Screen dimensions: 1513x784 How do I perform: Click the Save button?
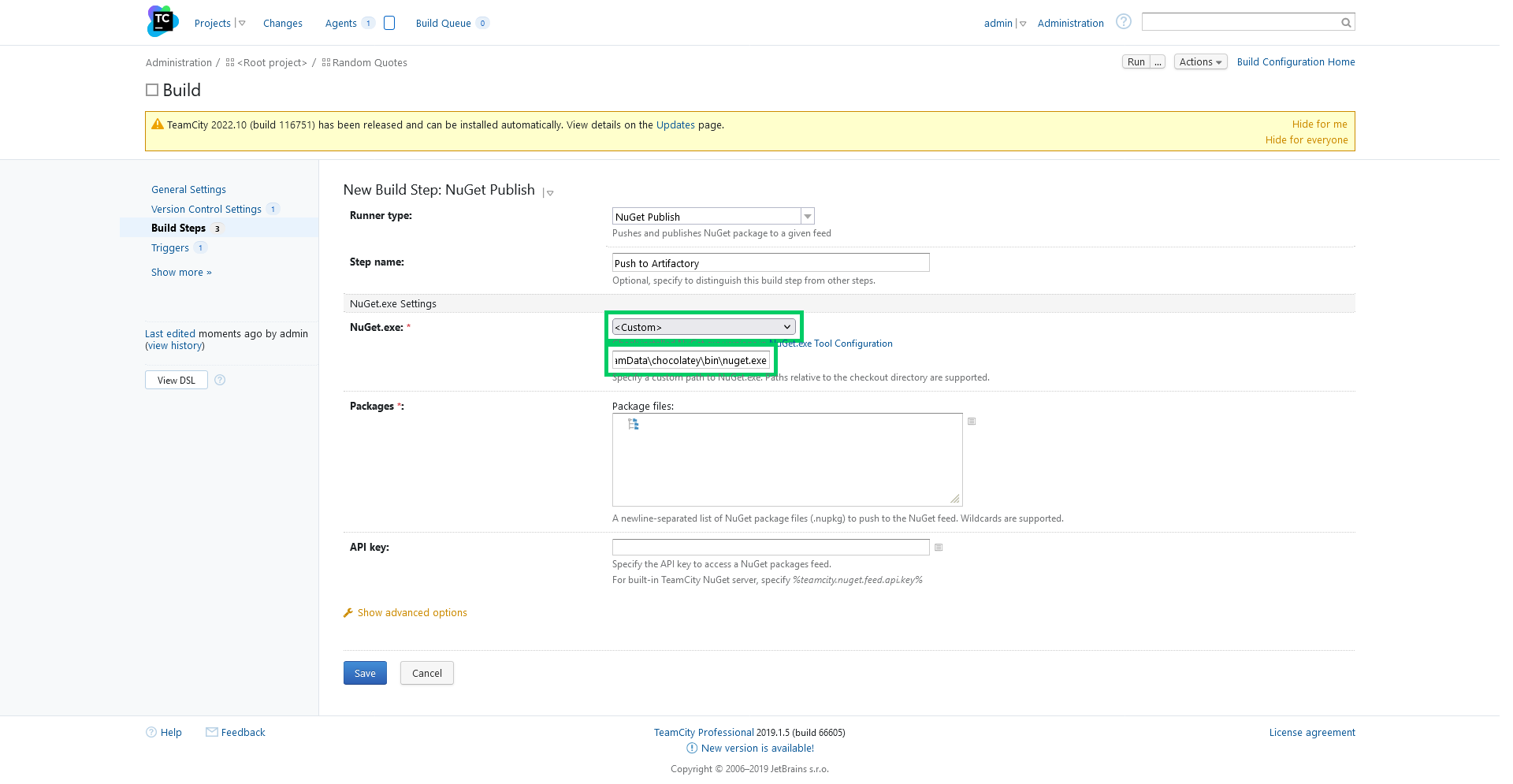tap(365, 673)
